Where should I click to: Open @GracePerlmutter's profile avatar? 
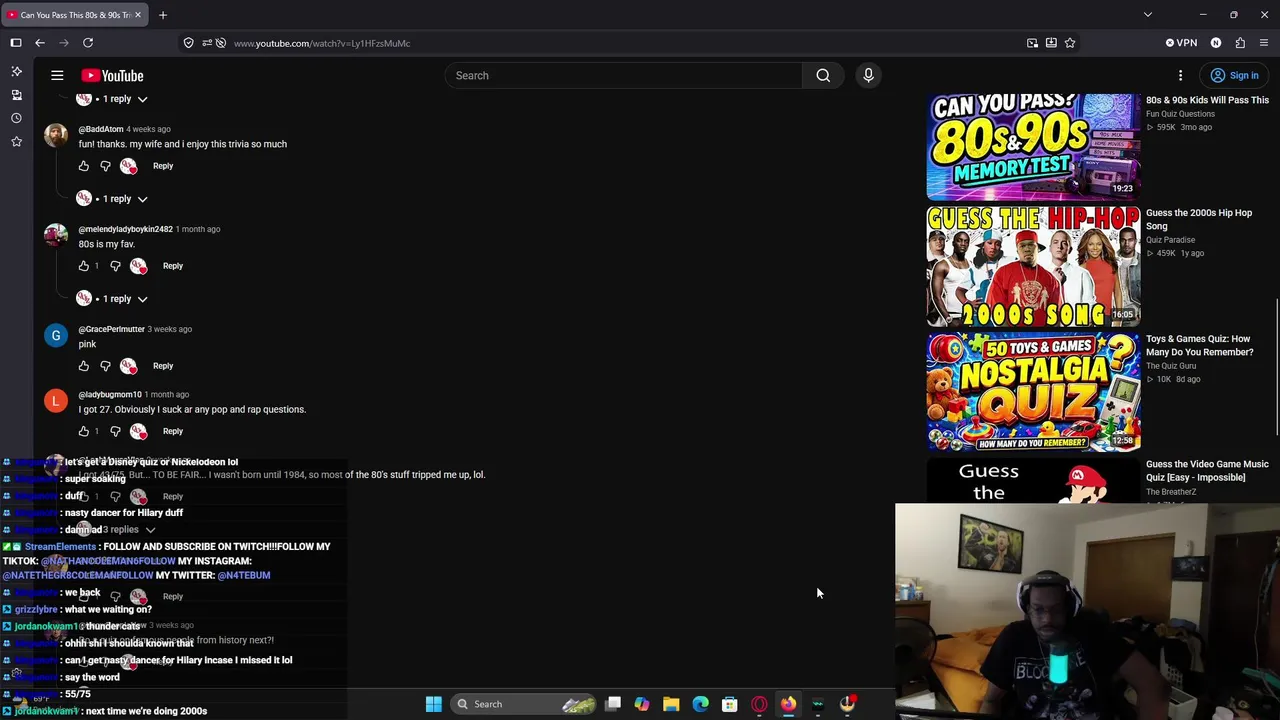click(56, 335)
